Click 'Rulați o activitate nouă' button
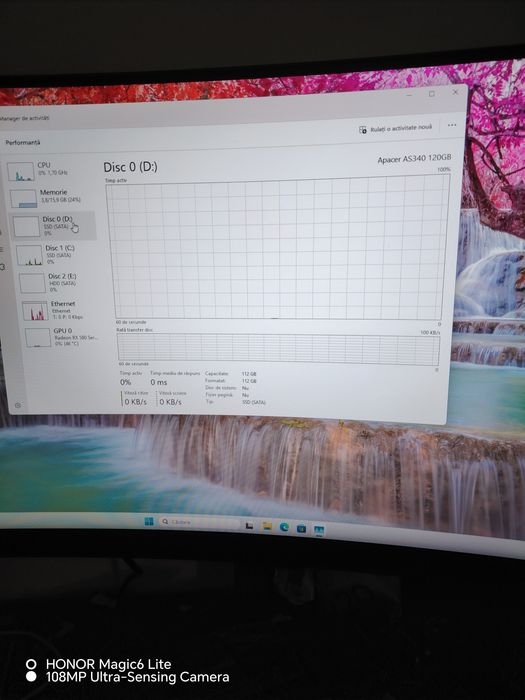 (396, 129)
